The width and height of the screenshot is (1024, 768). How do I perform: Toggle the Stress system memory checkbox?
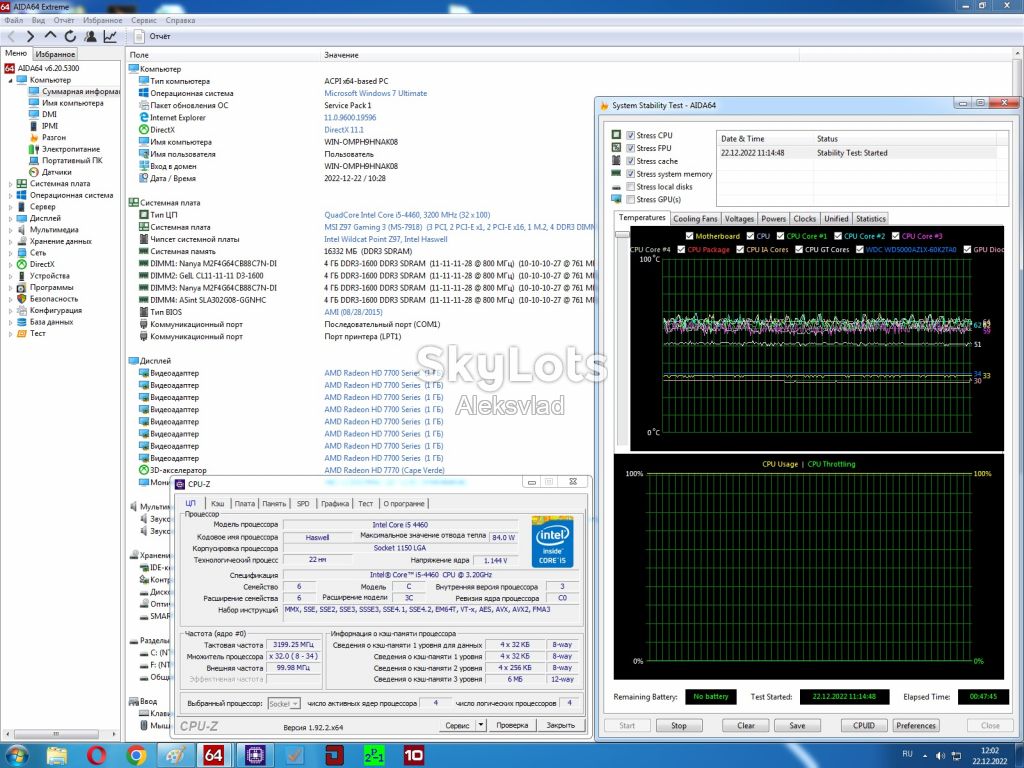point(630,174)
